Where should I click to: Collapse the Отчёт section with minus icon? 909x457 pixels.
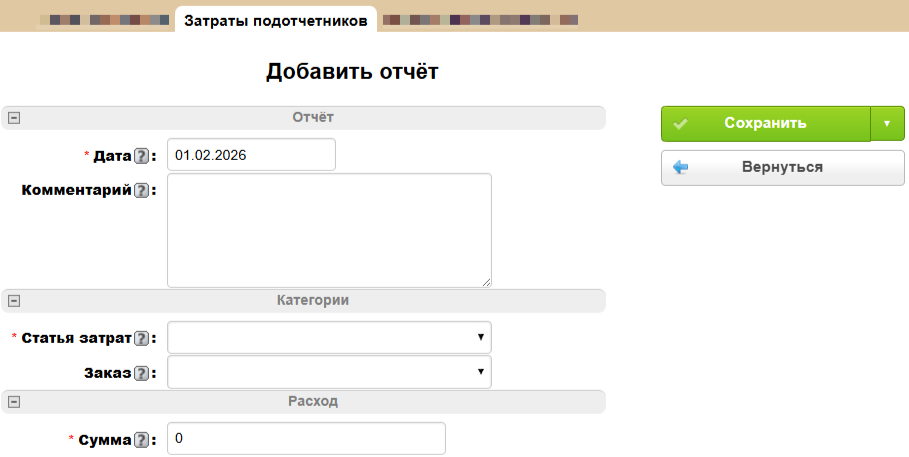tap(14, 118)
